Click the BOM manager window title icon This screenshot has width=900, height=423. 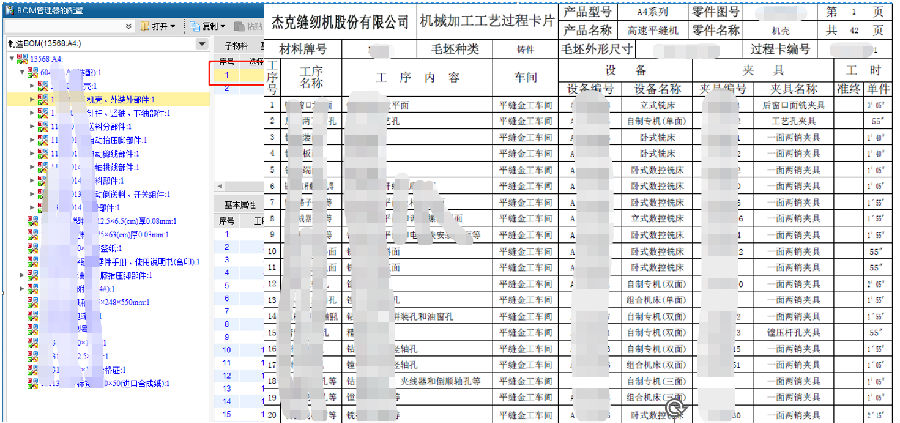pos(9,10)
